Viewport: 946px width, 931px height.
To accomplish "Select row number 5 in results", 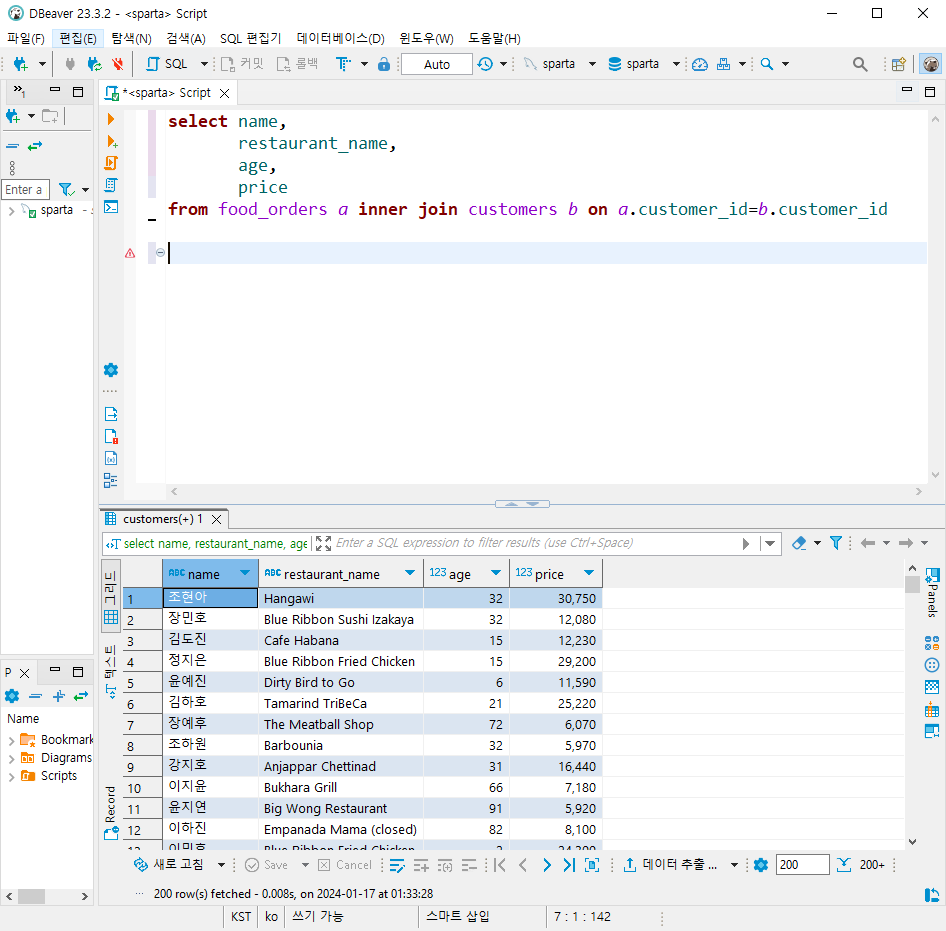I will [x=142, y=683].
